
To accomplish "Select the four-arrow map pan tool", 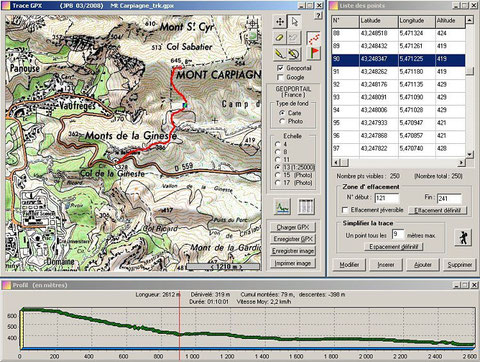I will (280, 22).
